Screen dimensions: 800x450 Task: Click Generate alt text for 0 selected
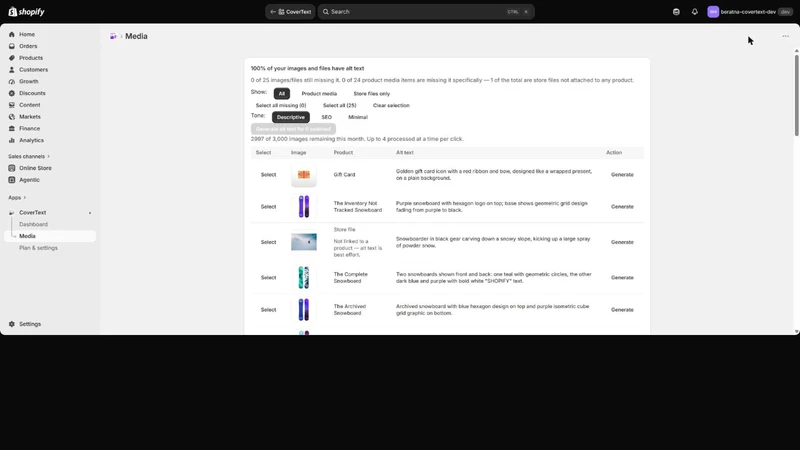293,129
